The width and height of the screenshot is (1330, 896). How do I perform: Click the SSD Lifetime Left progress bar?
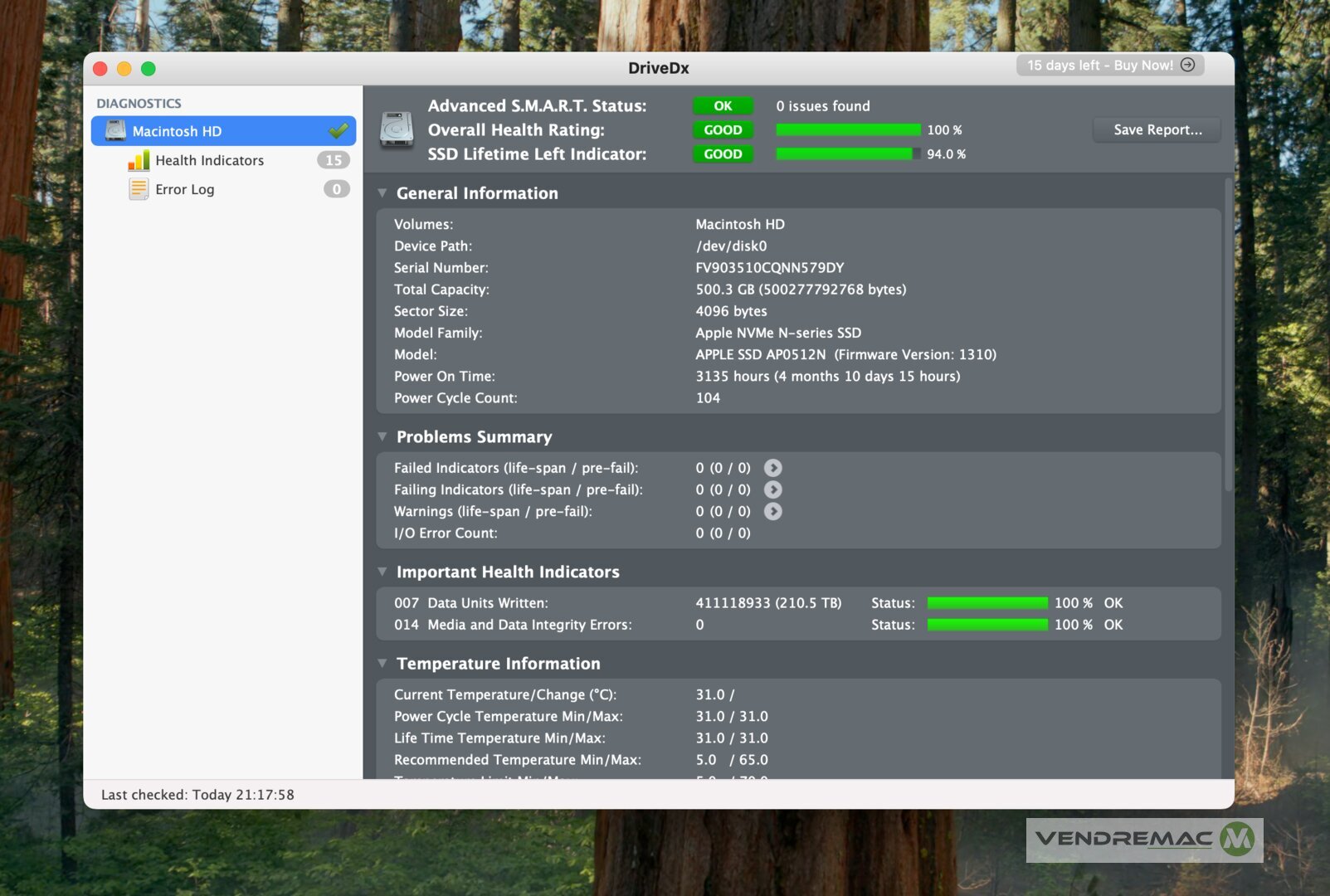coord(847,154)
